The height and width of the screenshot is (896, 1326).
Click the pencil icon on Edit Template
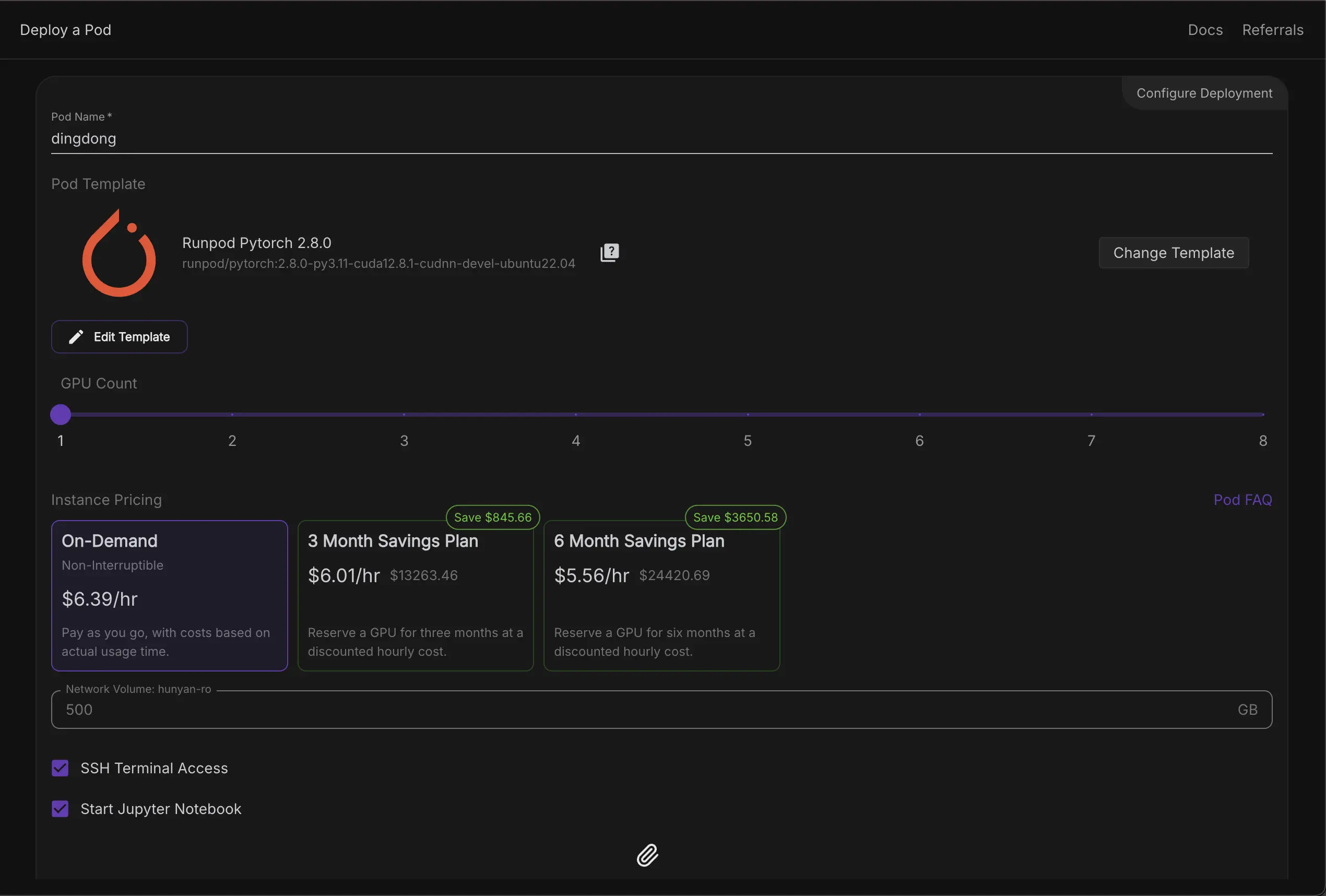(x=76, y=337)
